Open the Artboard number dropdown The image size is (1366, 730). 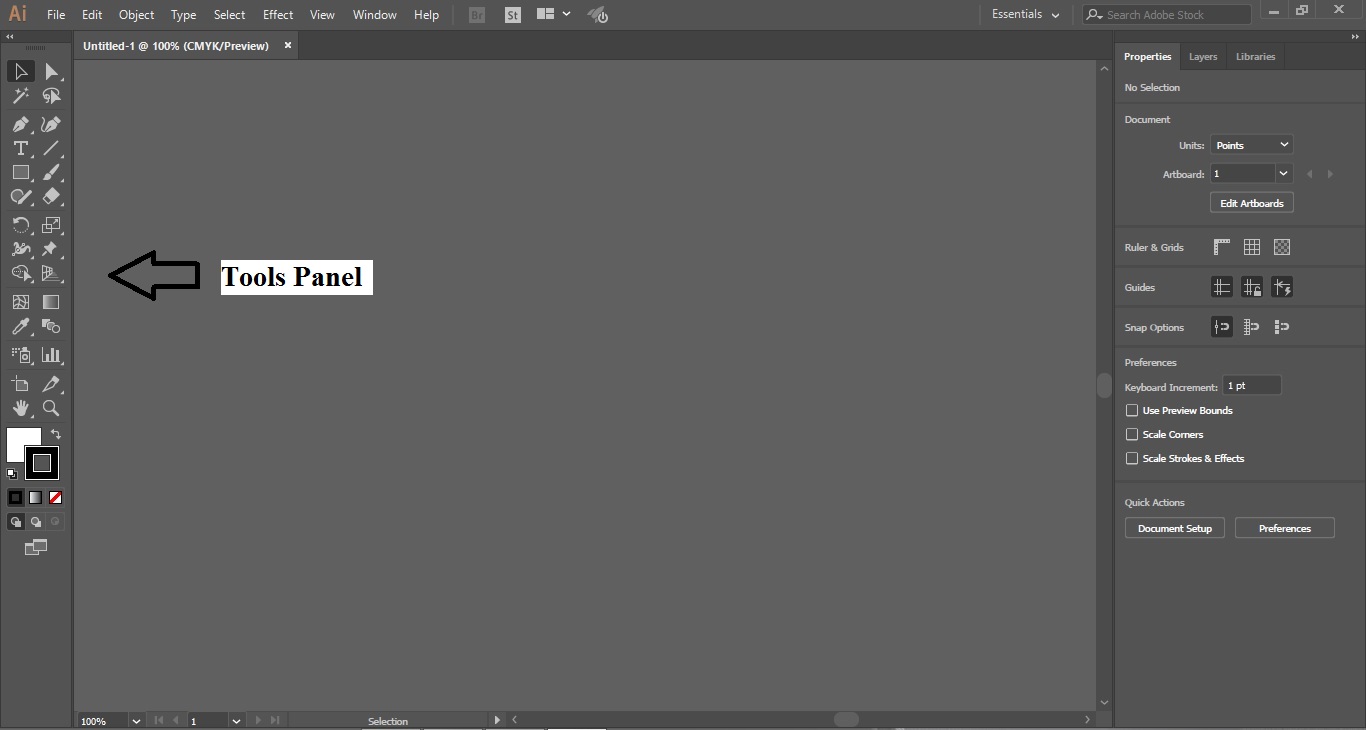pos(1284,174)
